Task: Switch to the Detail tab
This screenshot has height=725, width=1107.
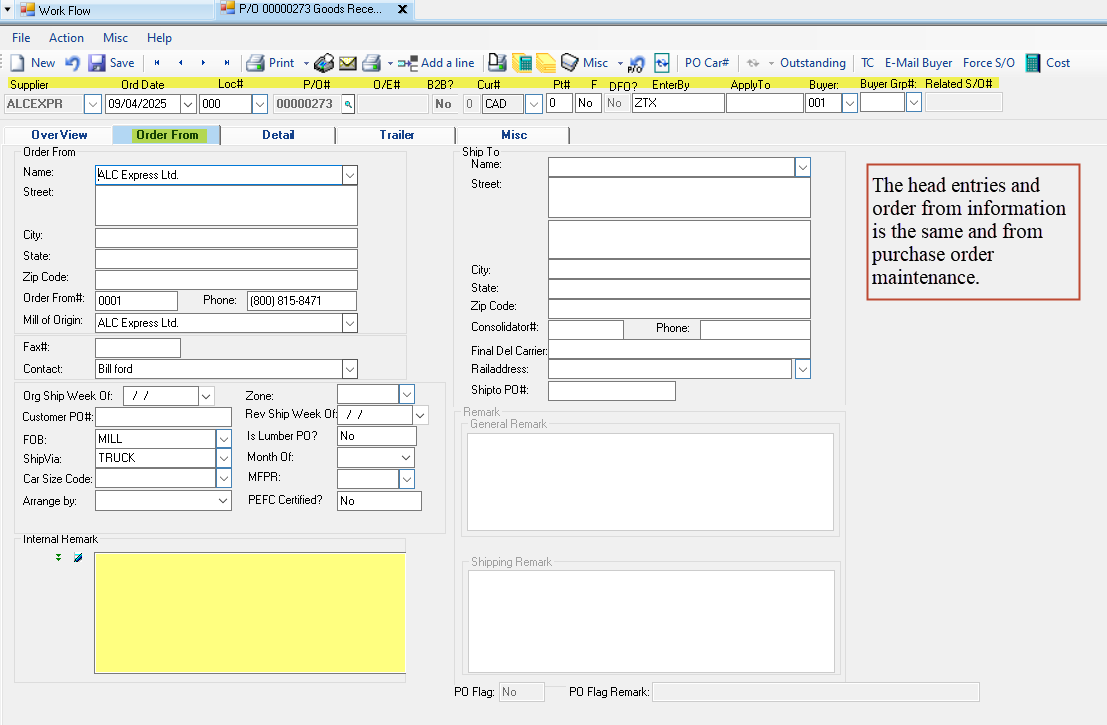Action: click(278, 135)
